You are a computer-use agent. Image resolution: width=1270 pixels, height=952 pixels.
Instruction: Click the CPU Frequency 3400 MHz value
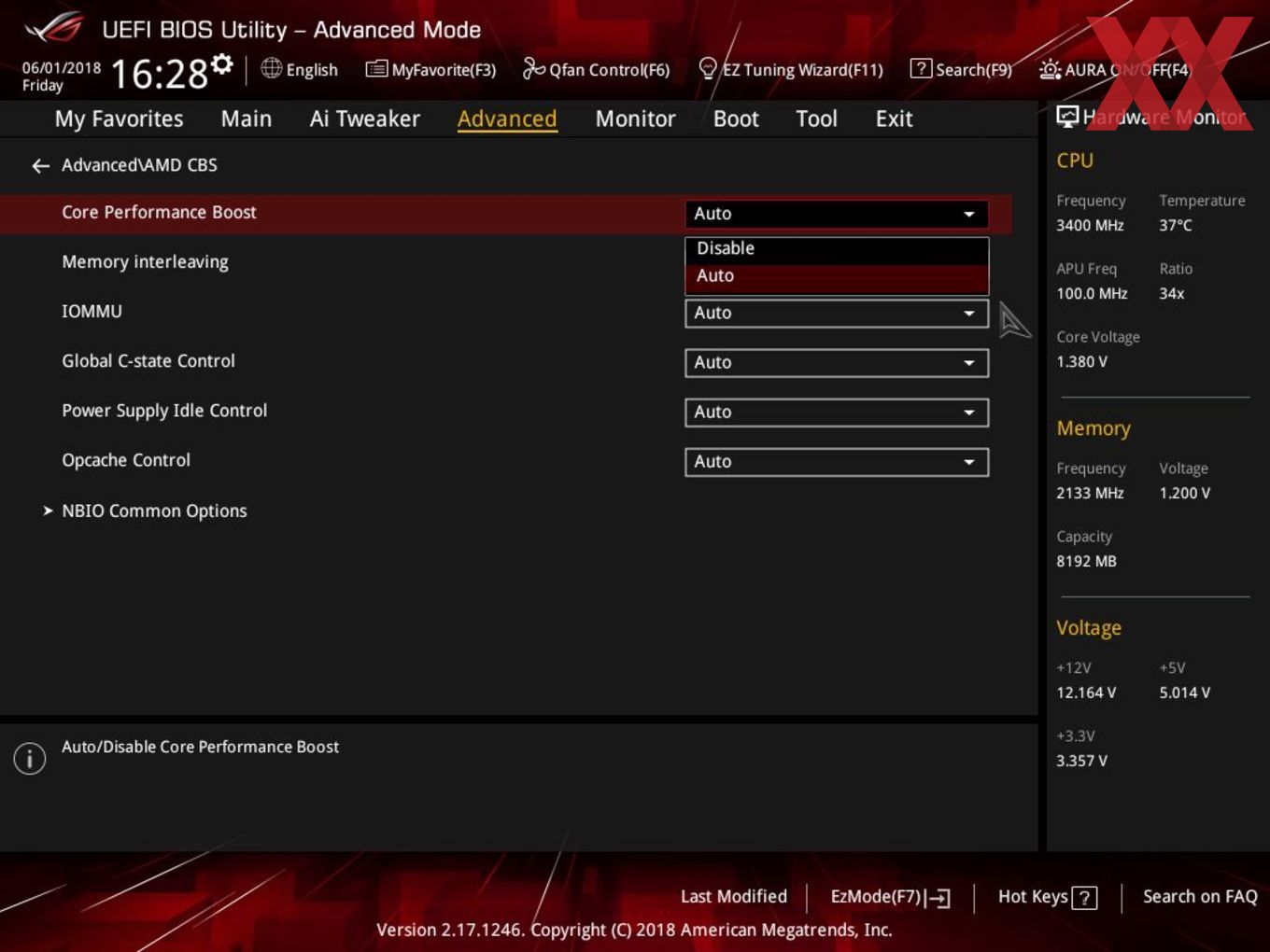coord(1090,226)
